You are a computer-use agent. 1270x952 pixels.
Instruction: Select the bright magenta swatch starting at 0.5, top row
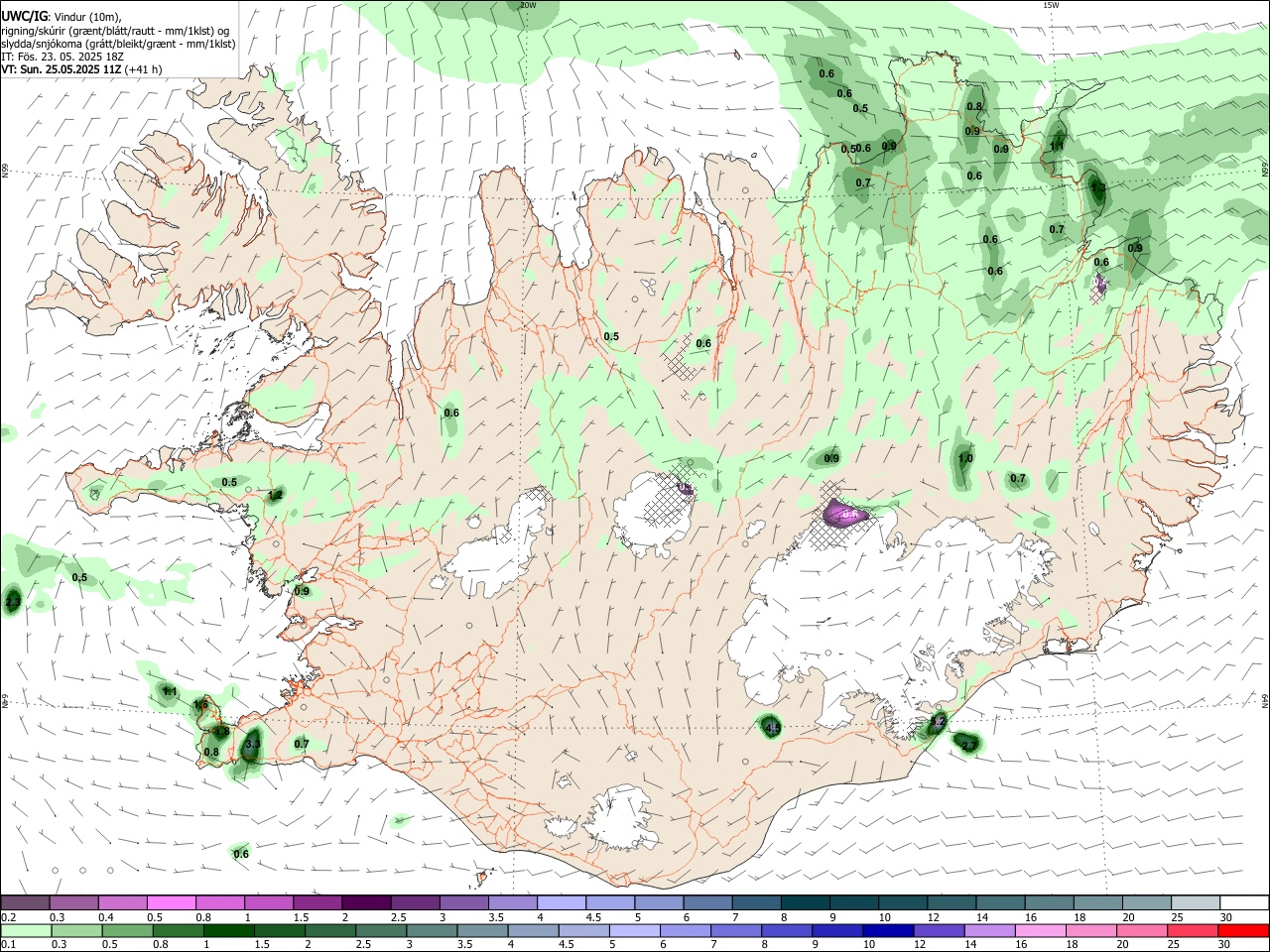tap(171, 903)
